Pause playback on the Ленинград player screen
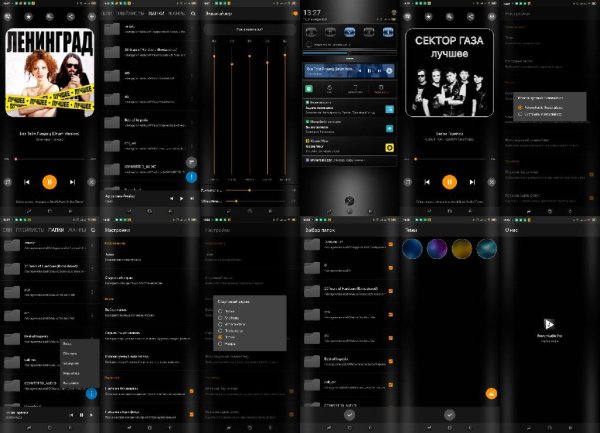Image resolution: width=600 pixels, height=433 pixels. click(x=49, y=182)
